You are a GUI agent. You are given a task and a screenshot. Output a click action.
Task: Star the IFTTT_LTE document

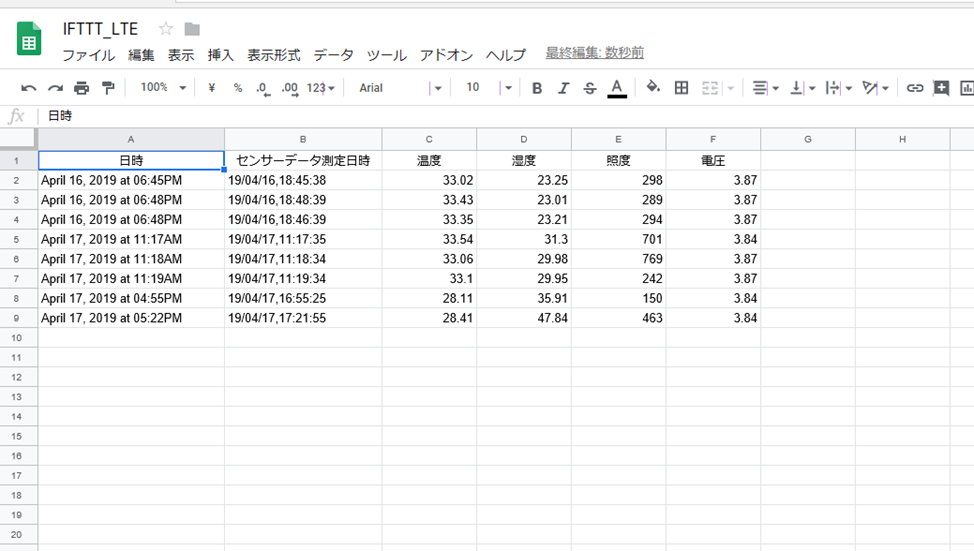click(166, 29)
